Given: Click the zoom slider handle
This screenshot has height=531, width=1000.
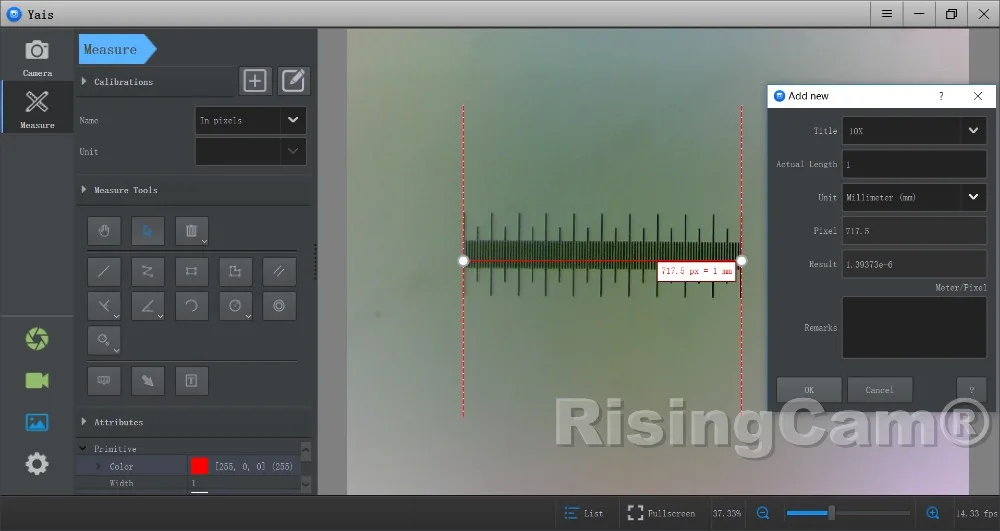Looking at the screenshot, I should click(x=831, y=513).
